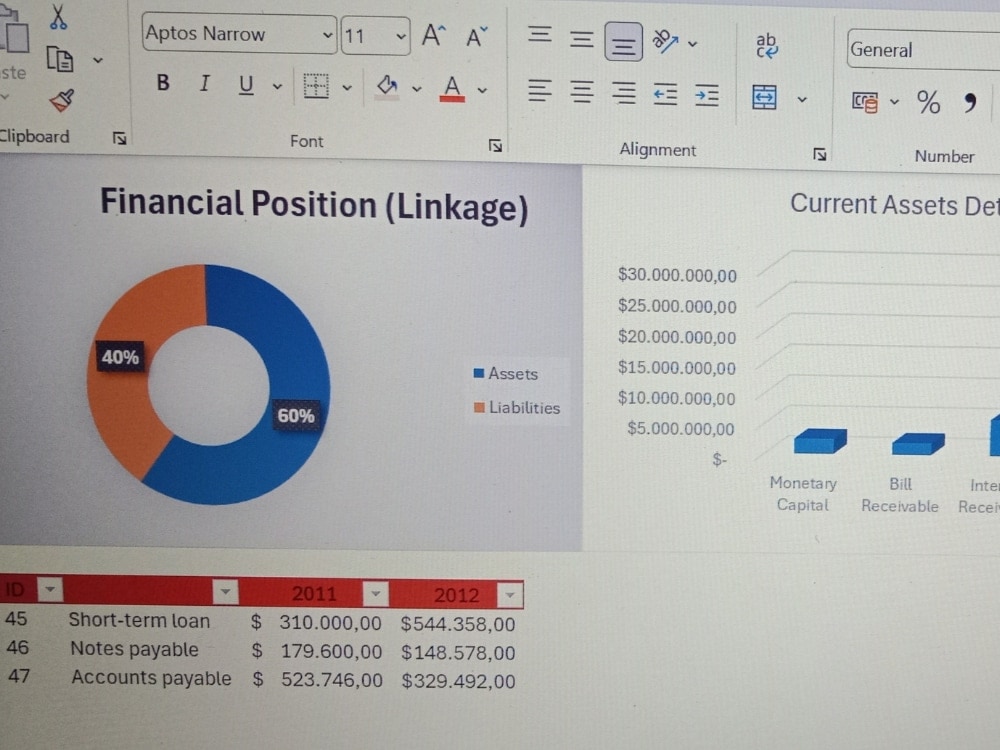Align text left
This screenshot has width=1000, height=750.
coord(540,91)
